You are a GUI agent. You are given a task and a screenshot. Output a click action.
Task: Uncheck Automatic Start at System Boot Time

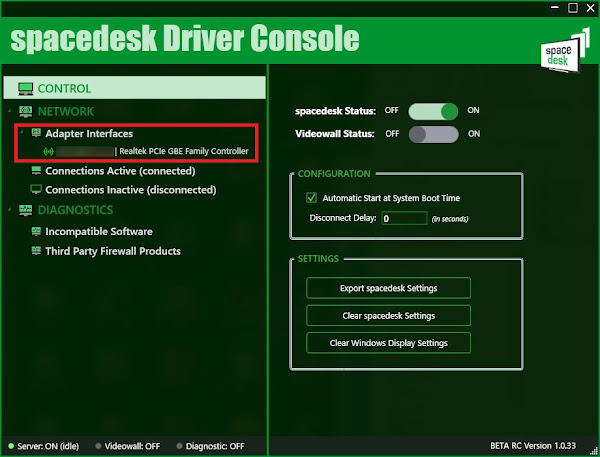[x=311, y=198]
